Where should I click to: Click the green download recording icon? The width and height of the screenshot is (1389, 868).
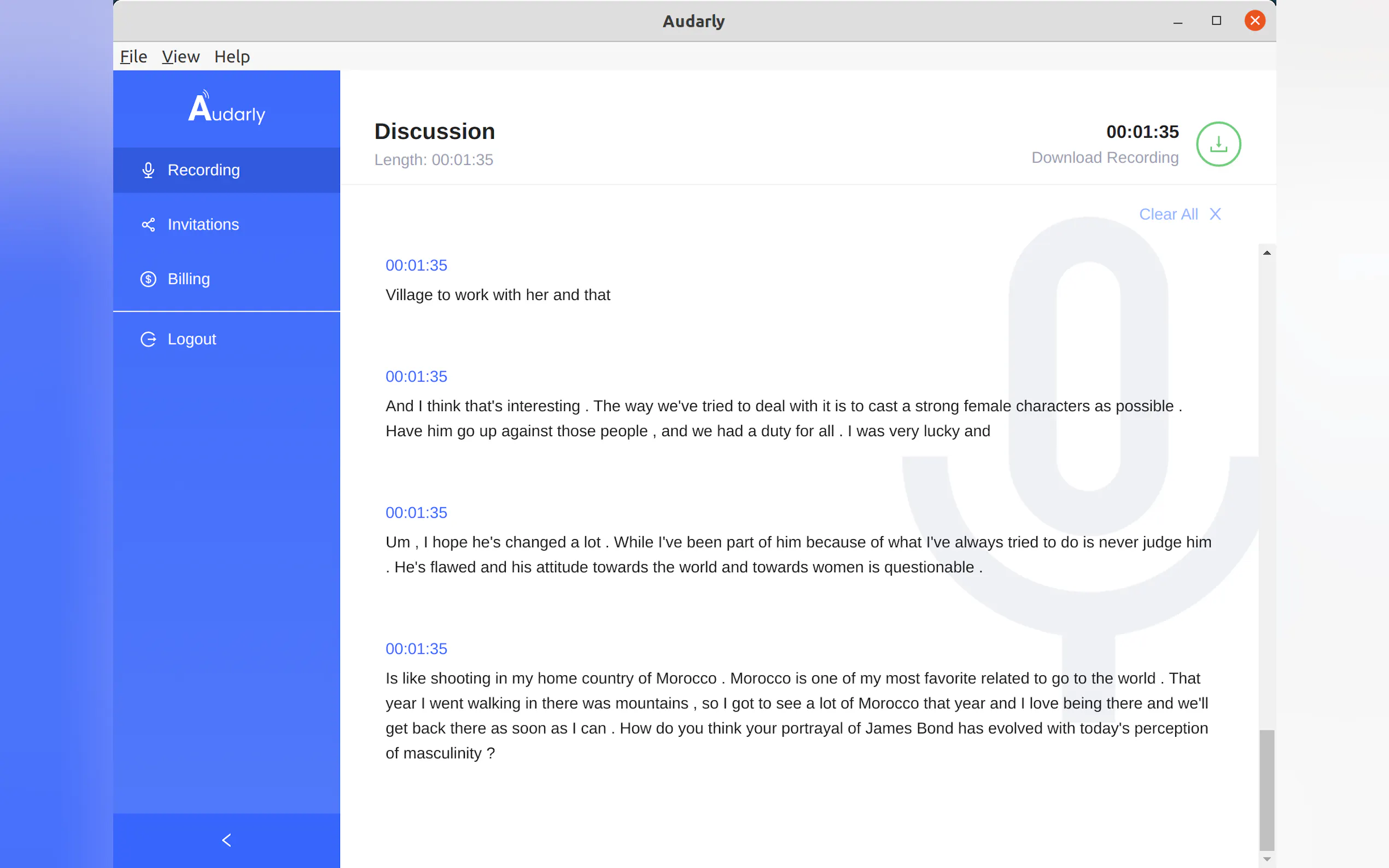pos(1218,144)
